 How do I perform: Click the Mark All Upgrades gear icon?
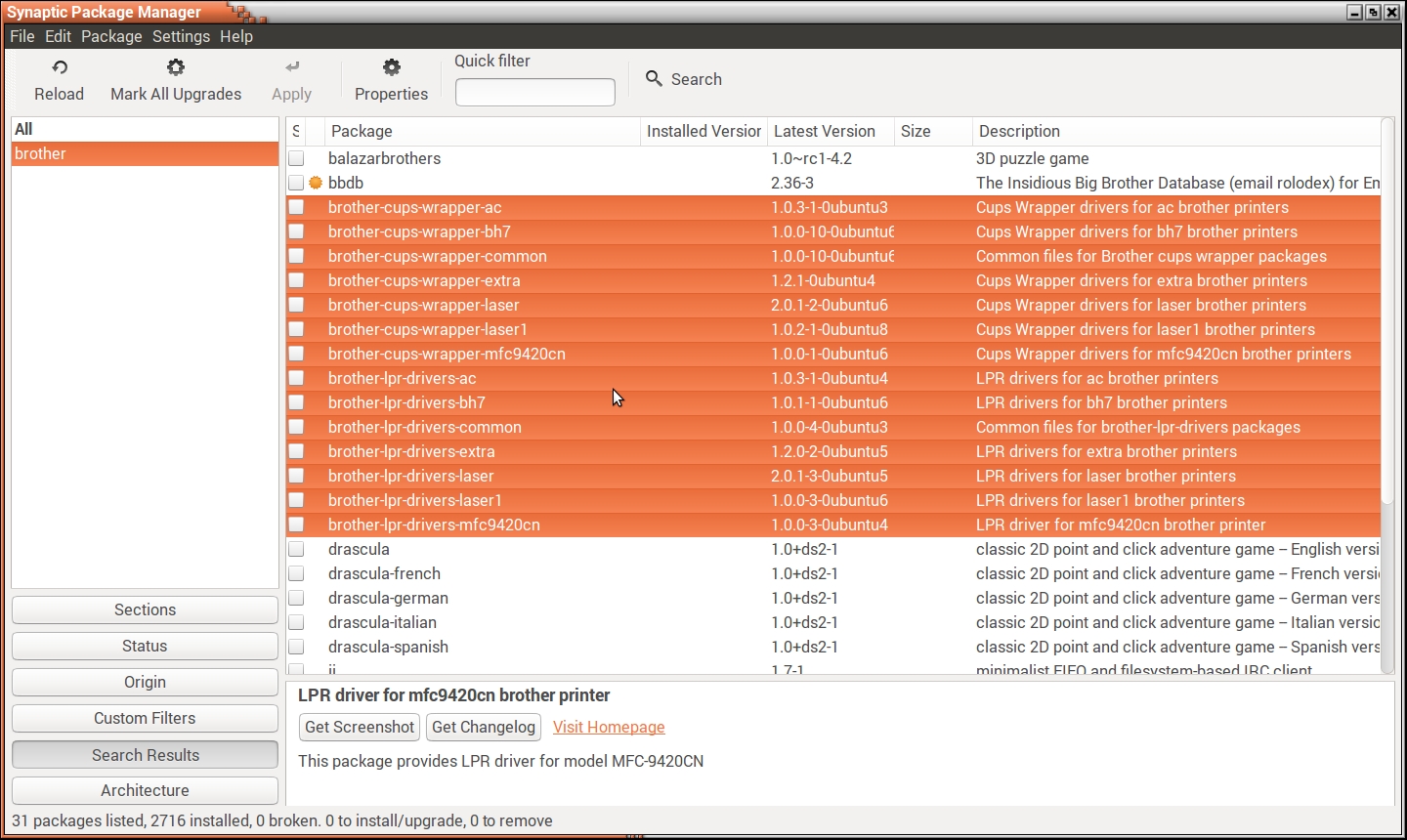pyautogui.click(x=176, y=67)
